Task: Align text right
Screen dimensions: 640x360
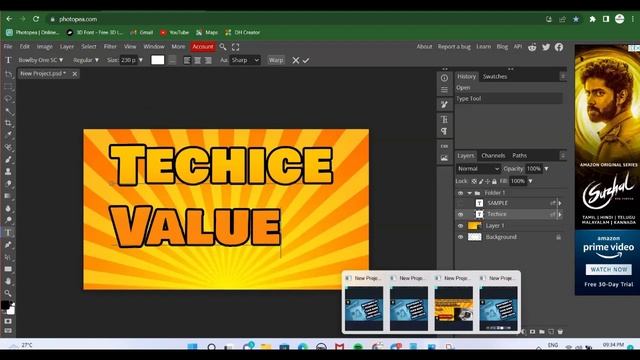Action: pyautogui.click(x=208, y=60)
